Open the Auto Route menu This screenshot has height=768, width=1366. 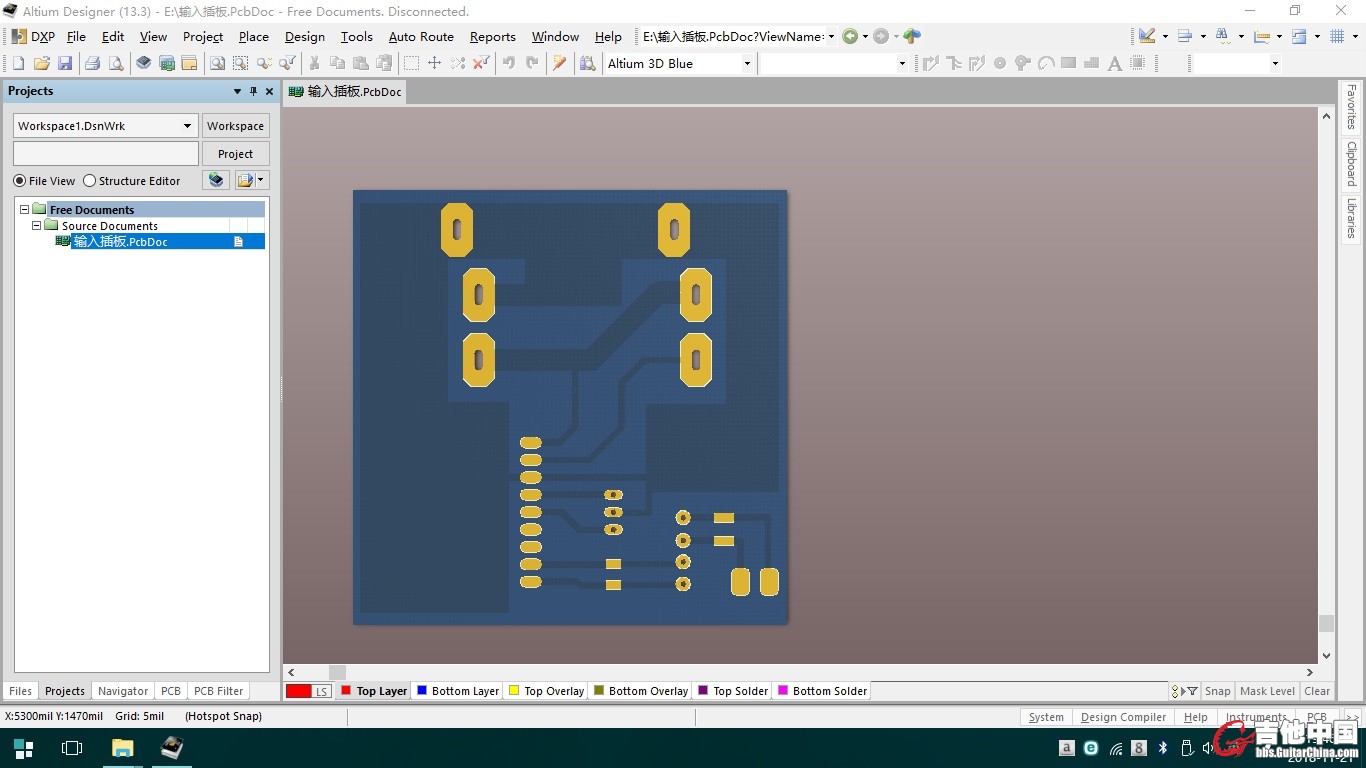coord(421,36)
